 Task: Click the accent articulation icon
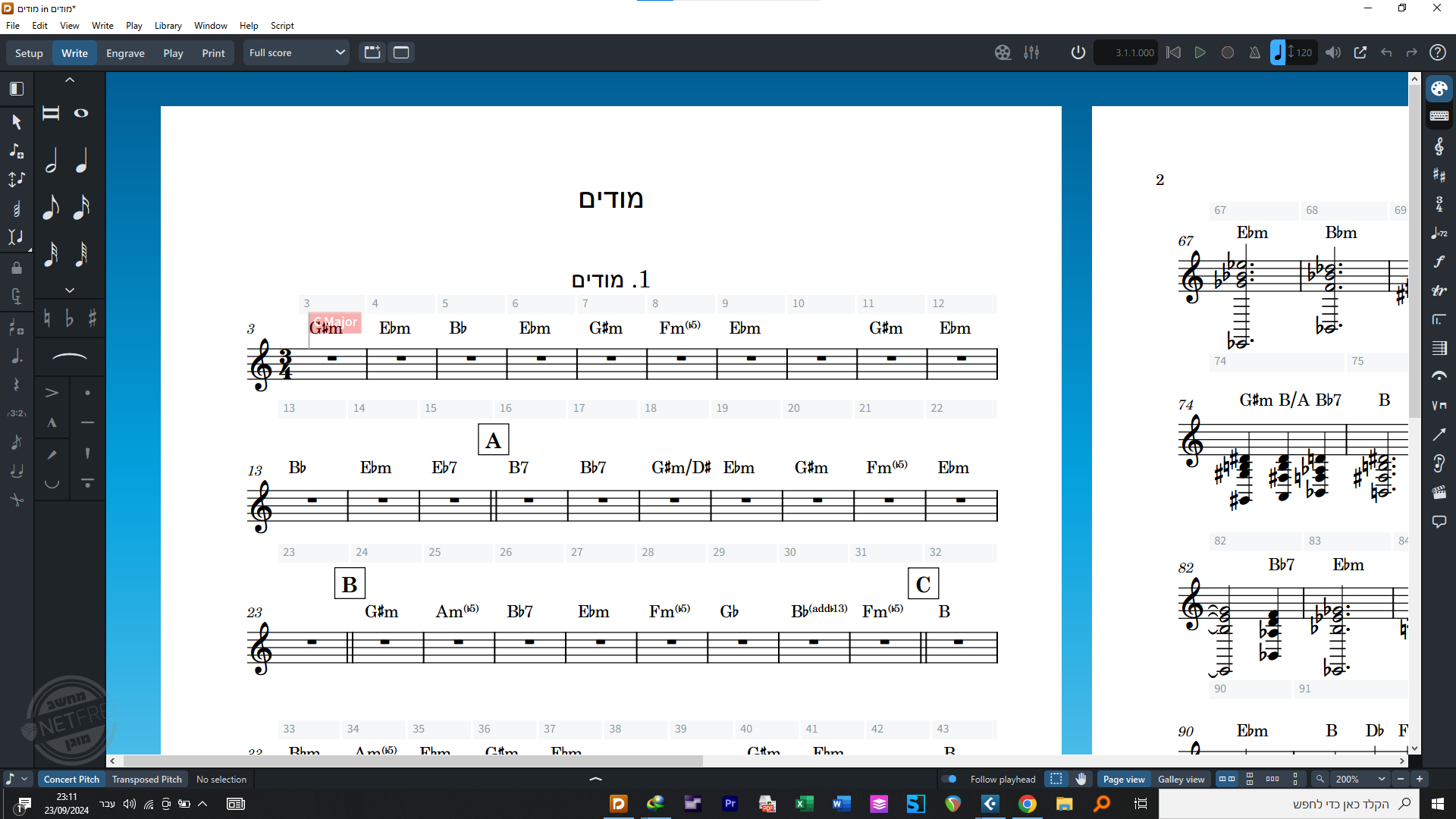coord(51,392)
